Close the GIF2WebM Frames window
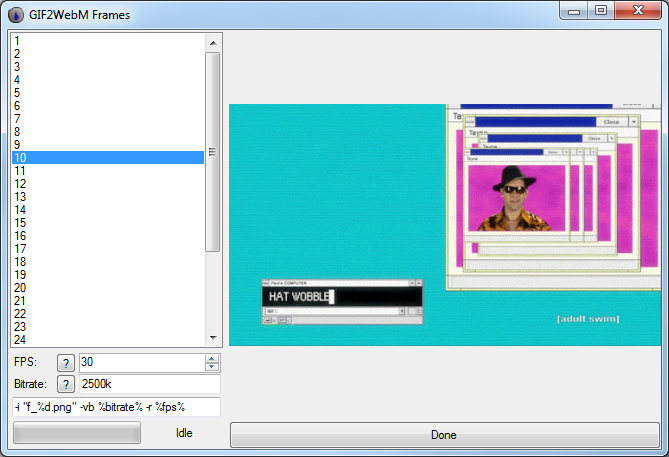Screen dimensions: 669x457 [x=638, y=11]
